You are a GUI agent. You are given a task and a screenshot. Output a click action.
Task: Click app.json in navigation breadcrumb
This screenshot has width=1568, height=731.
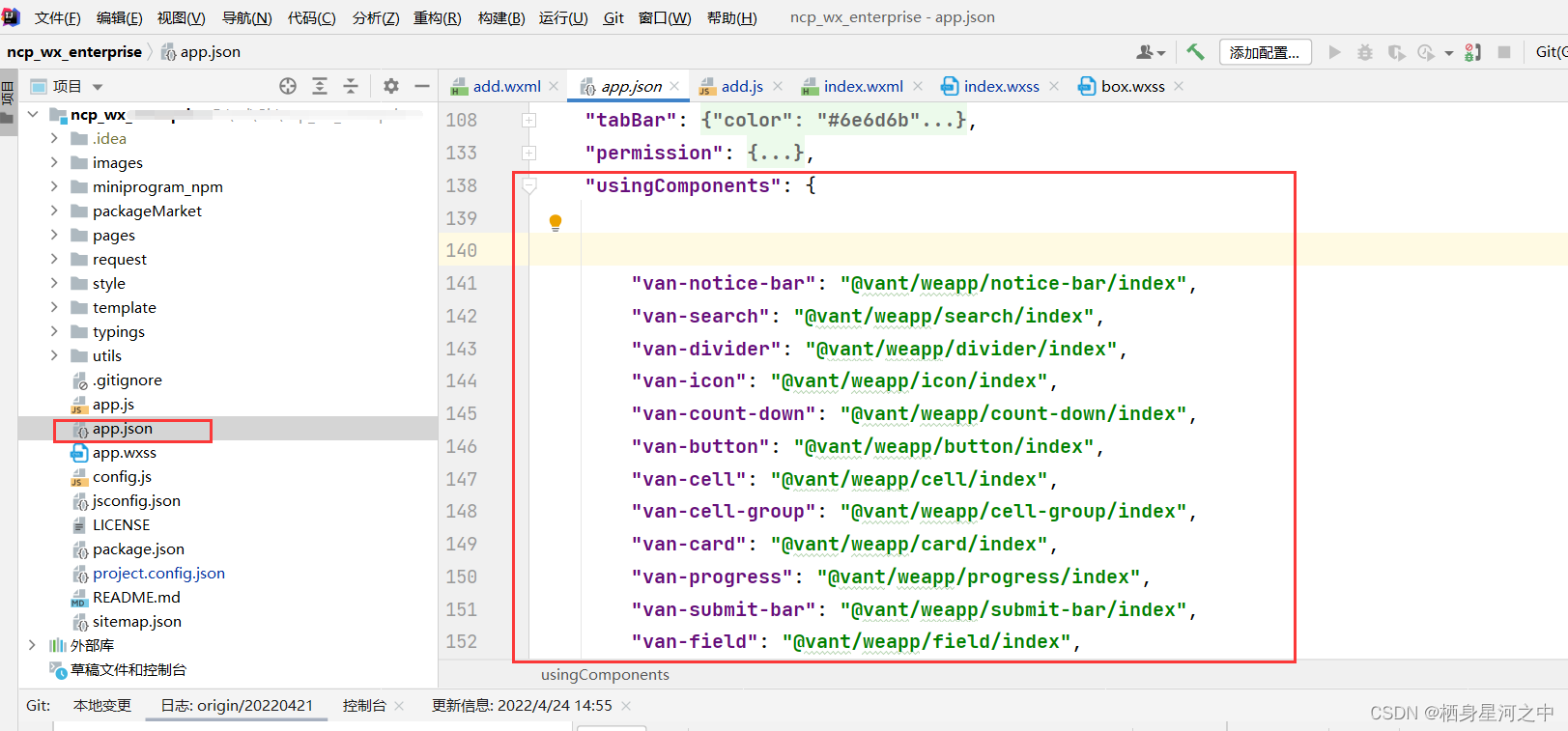click(201, 52)
